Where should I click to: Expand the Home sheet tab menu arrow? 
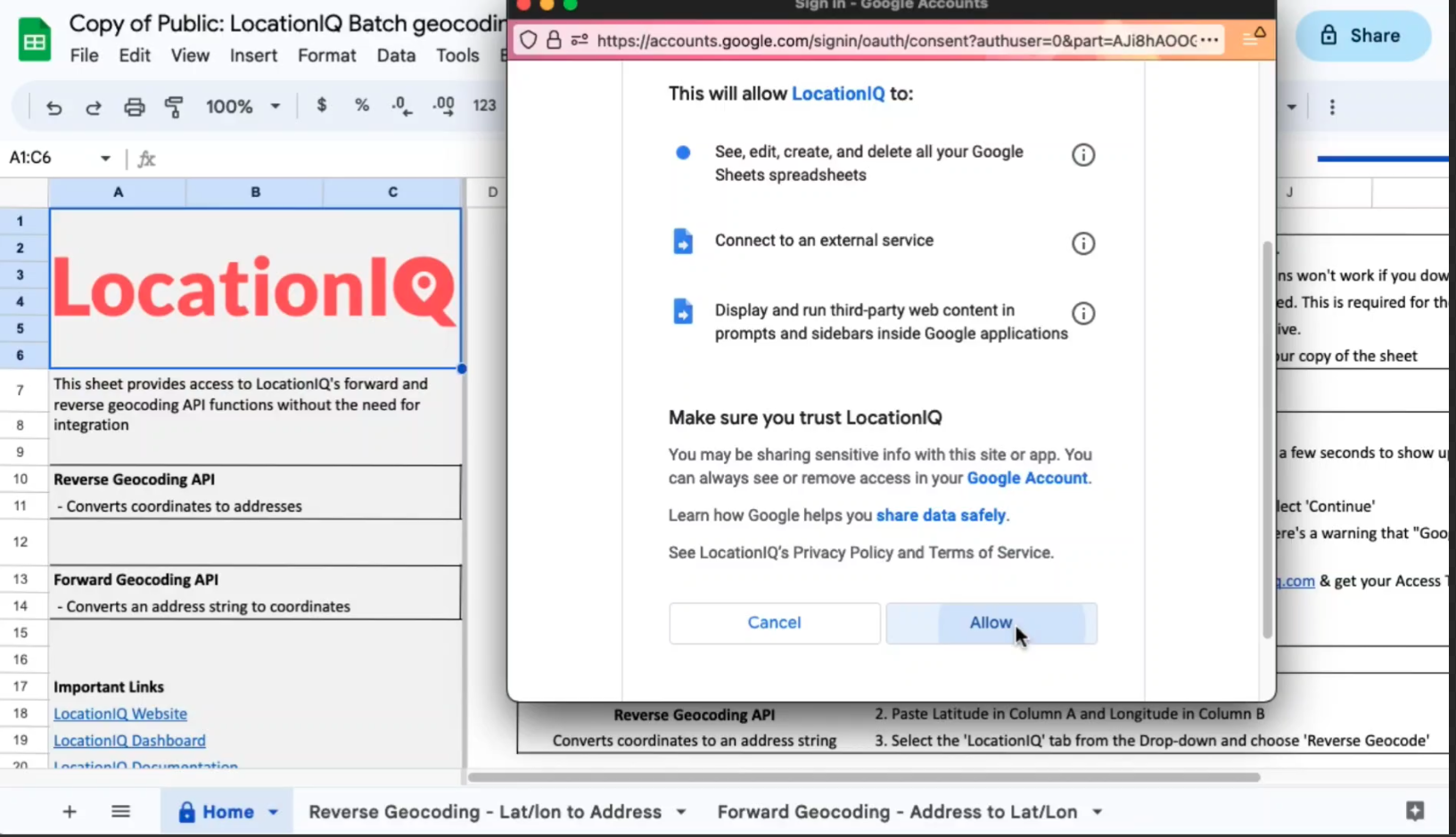tap(273, 812)
